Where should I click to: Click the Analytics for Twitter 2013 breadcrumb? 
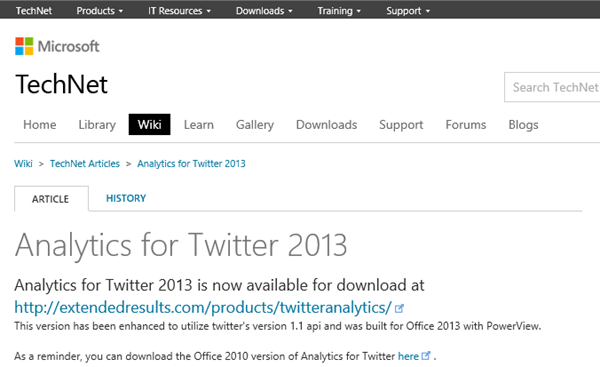point(191,164)
